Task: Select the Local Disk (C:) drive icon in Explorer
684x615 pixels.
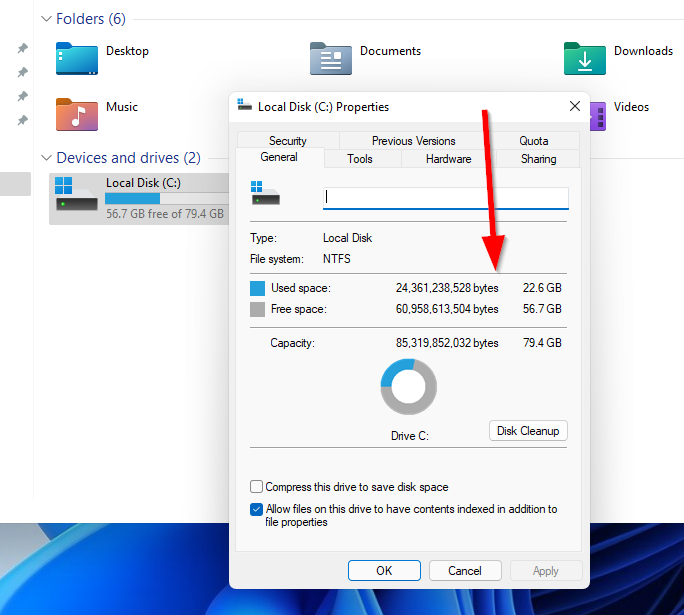Action: pos(76,194)
